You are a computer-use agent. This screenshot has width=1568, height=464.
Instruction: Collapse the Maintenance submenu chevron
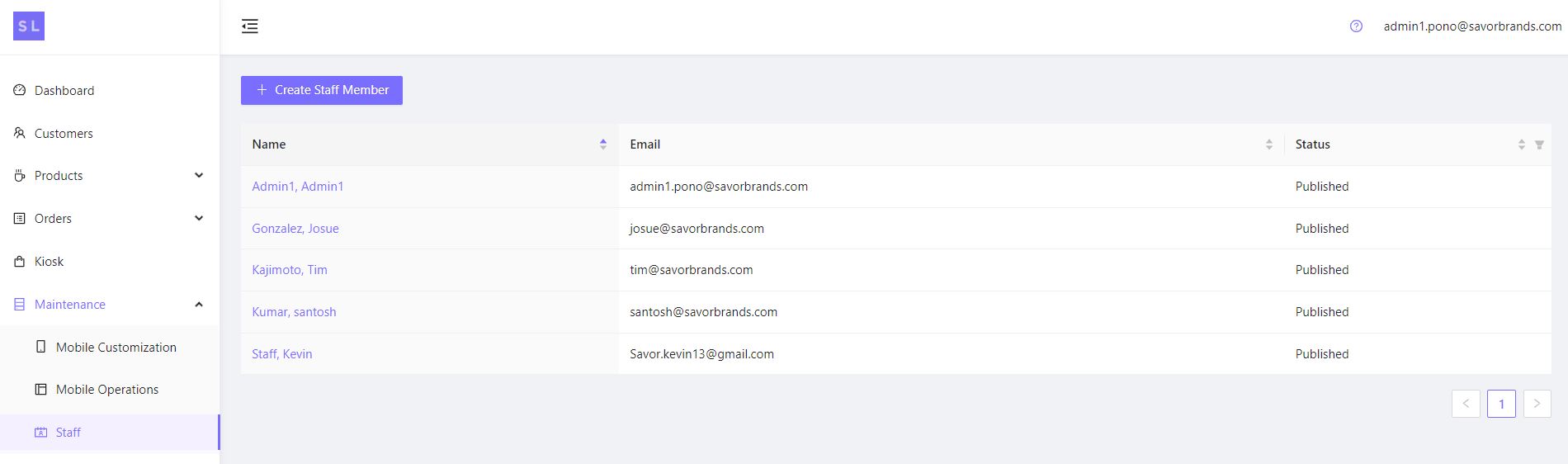[x=198, y=305]
